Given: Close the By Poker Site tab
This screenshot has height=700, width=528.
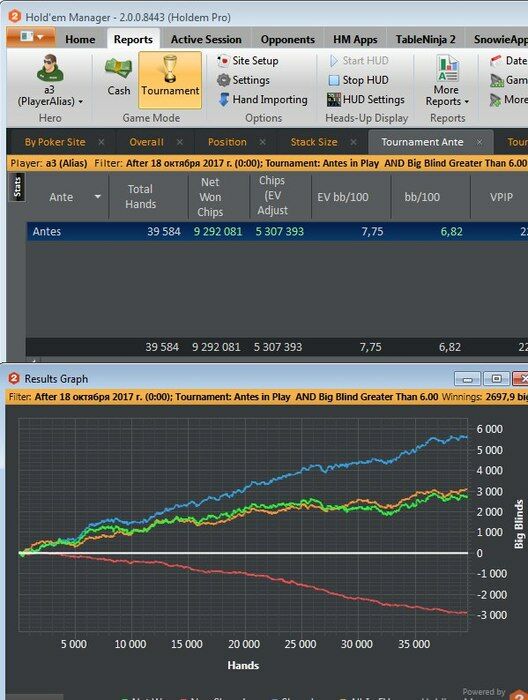Looking at the screenshot, I should coord(101,142).
